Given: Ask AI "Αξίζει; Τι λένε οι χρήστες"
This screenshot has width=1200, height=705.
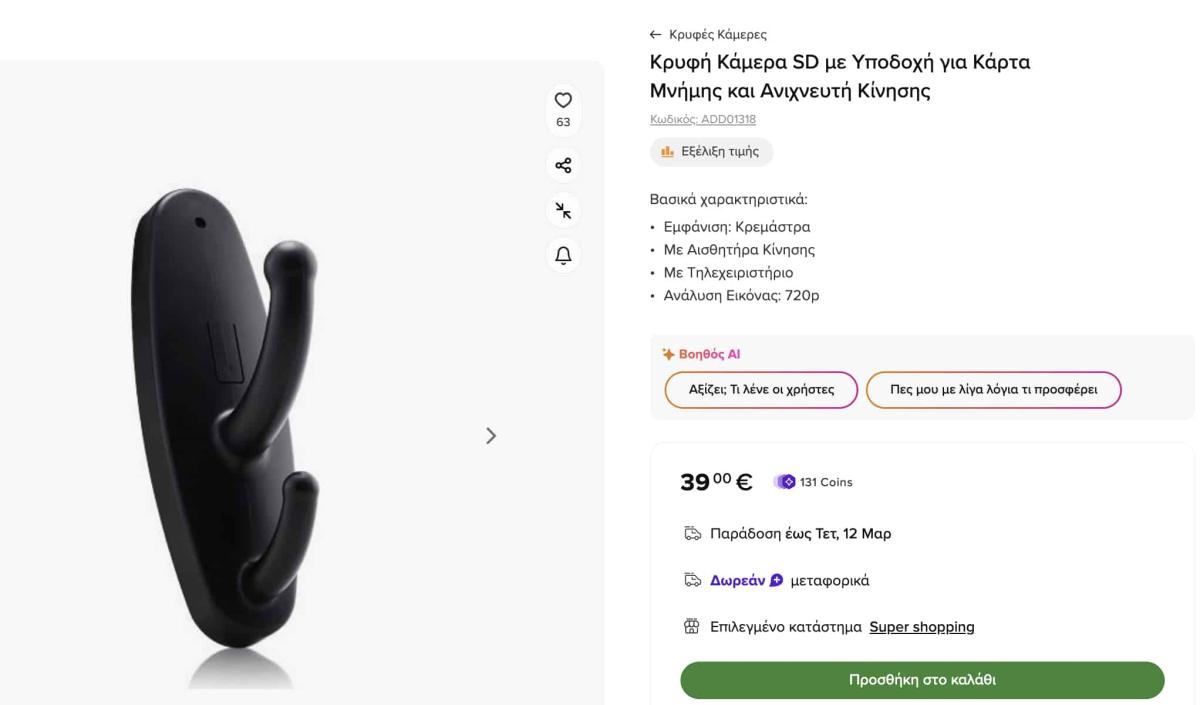Looking at the screenshot, I should click(x=761, y=390).
